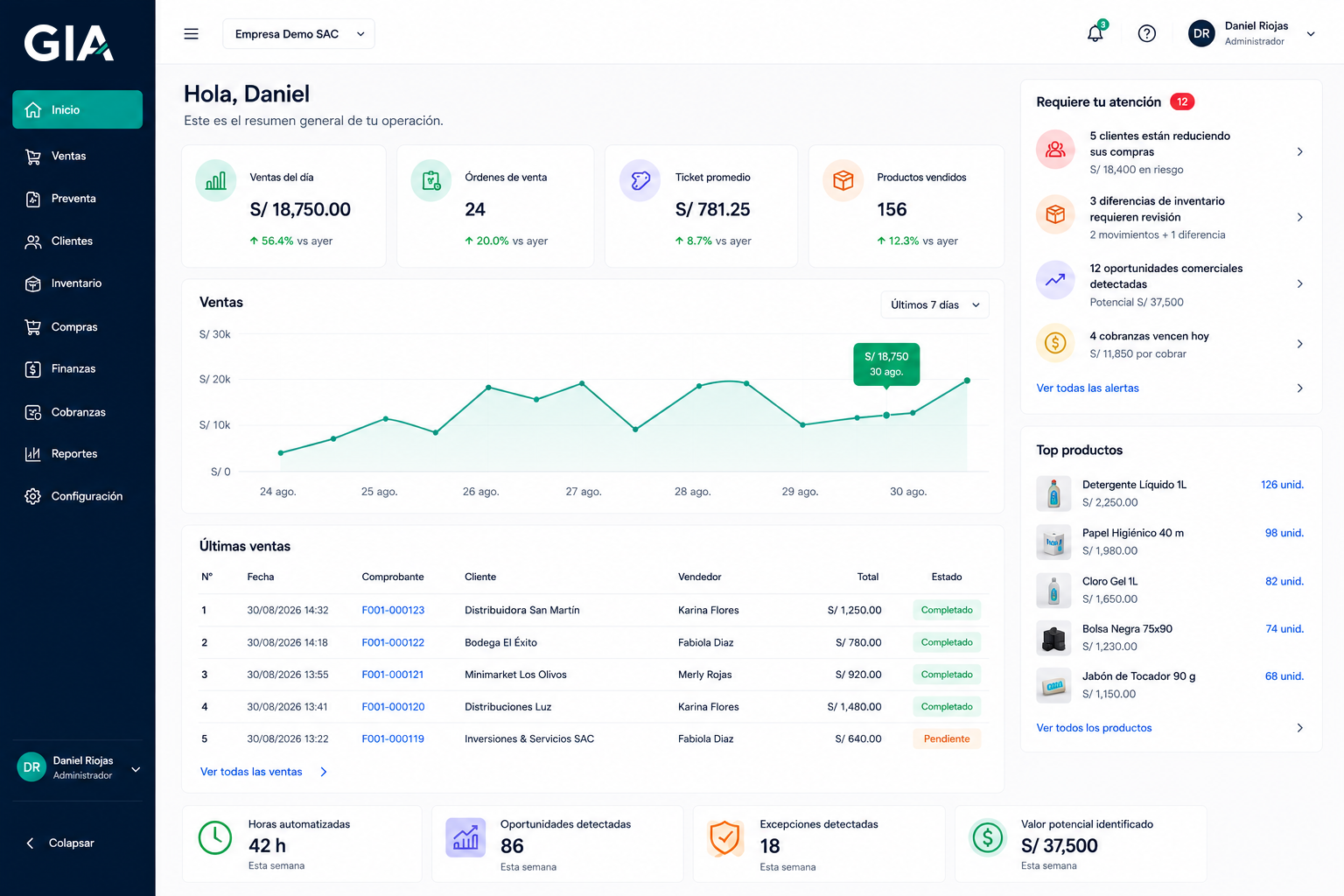This screenshot has height=896, width=1344.
Task: Click the Bolsa Negra 75x90 product thumbnail
Action: pos(1053,638)
